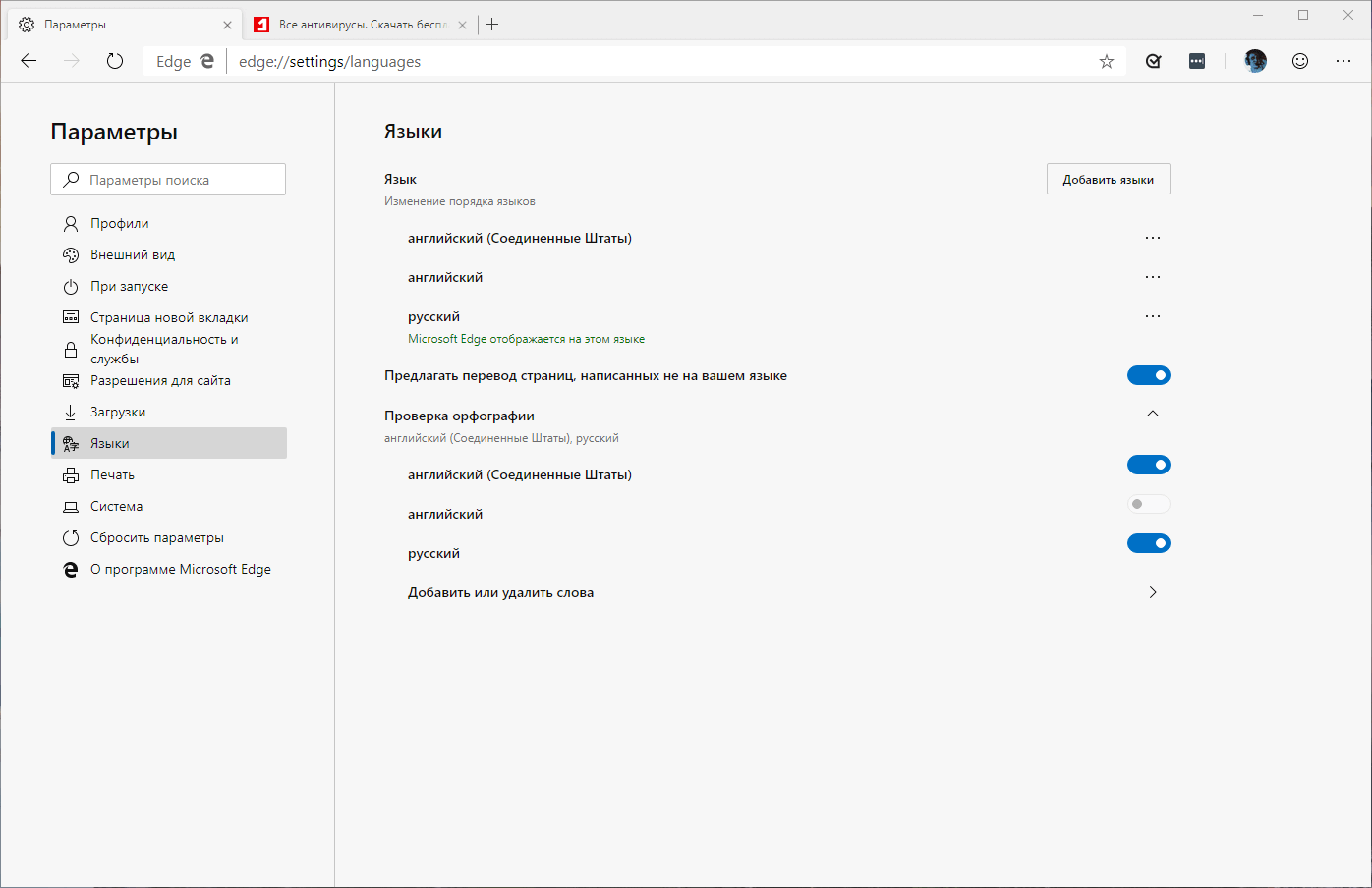Click the checkmark extension icon in toolbar
Screen dimensions: 1372x888
[x=1154, y=61]
